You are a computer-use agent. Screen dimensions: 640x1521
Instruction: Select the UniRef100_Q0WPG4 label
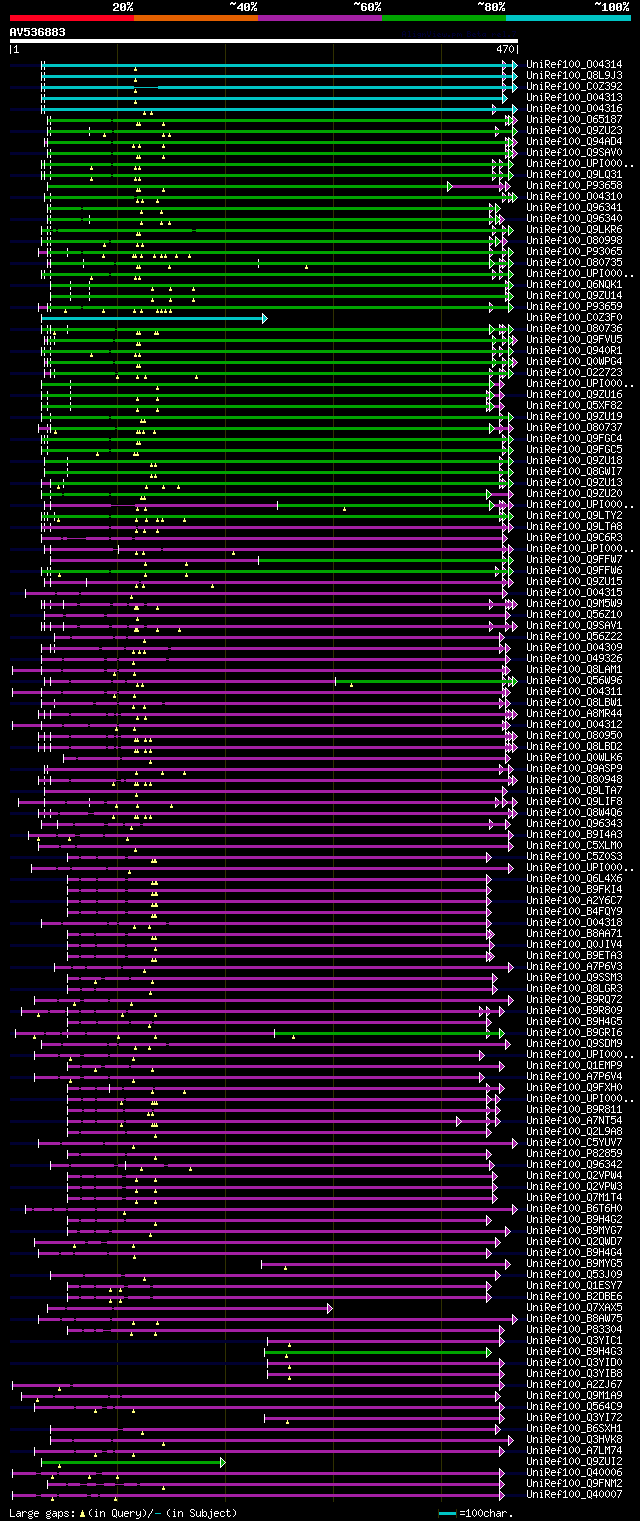pyautogui.click(x=575, y=362)
